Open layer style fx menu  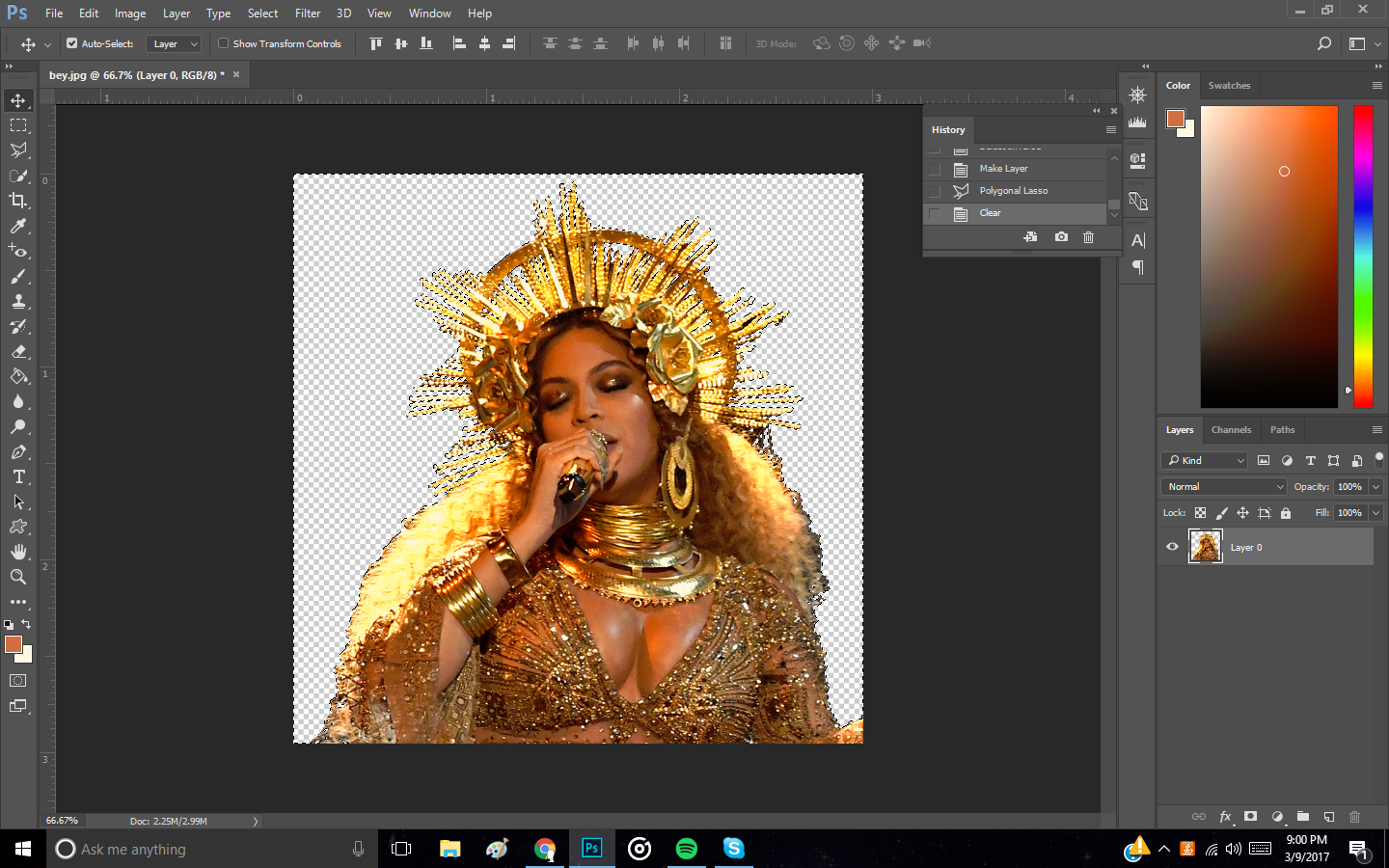point(1225,816)
